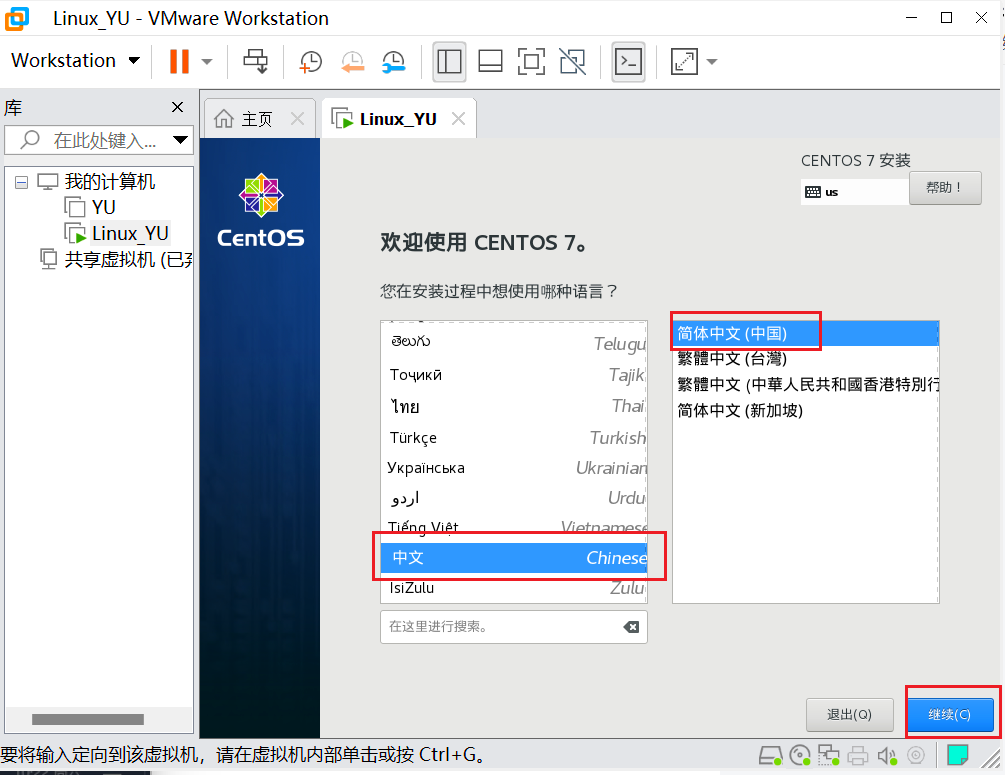Click the hard disk status icon
This screenshot has height=775, width=1005.
click(770, 756)
